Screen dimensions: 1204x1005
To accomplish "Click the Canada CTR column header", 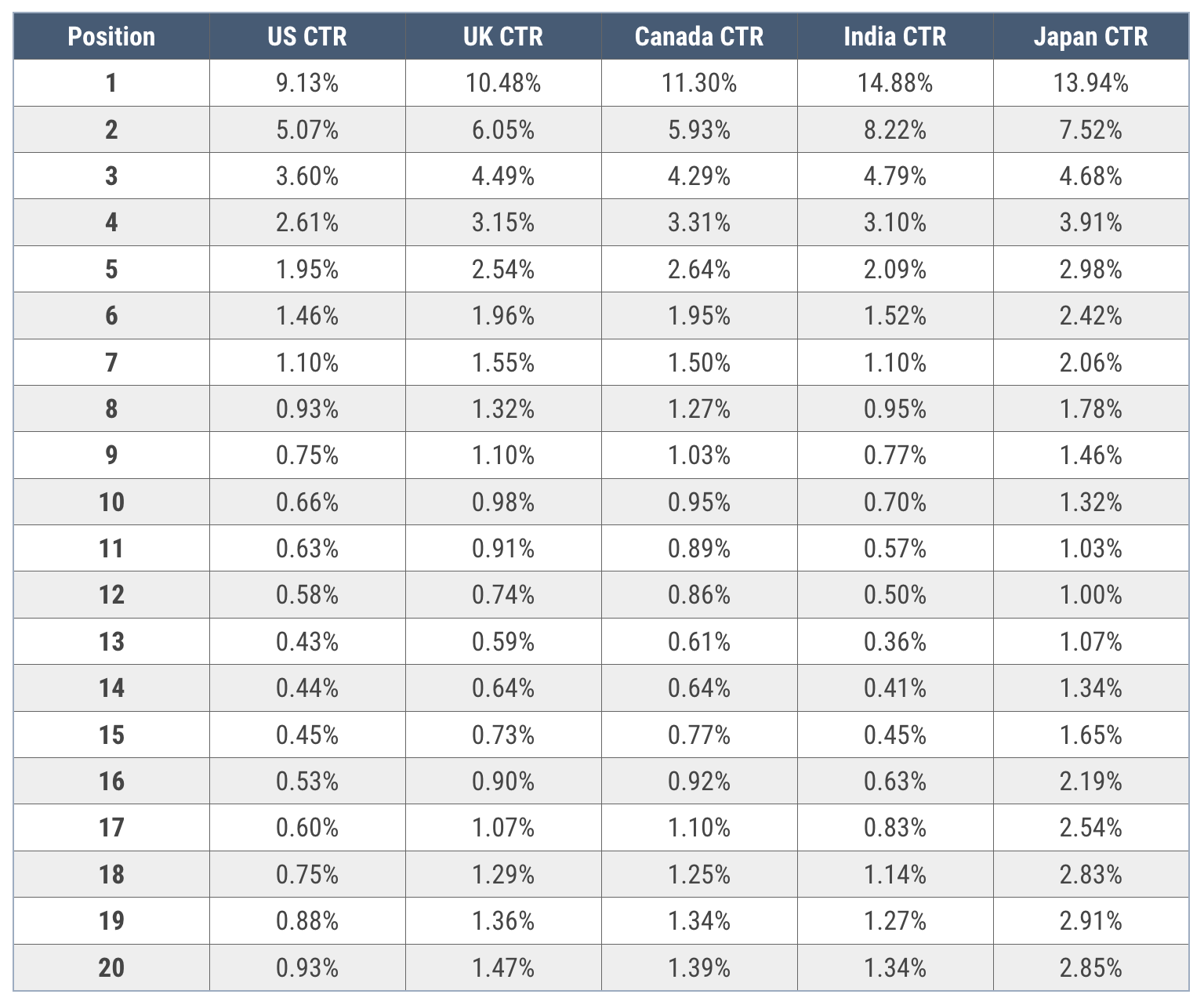I will point(699,37).
